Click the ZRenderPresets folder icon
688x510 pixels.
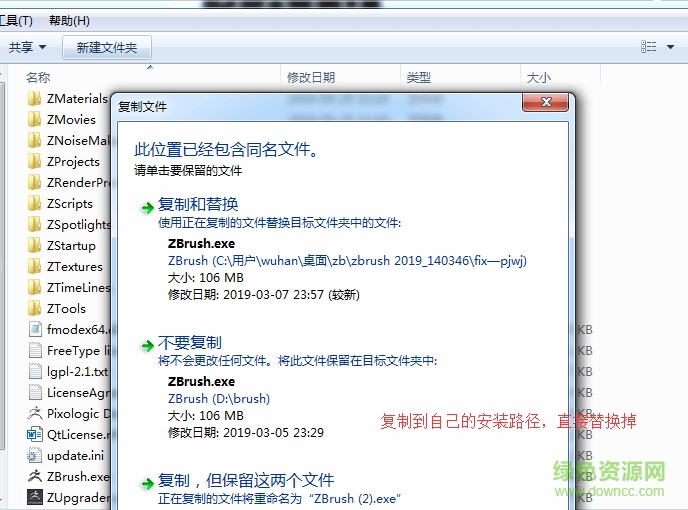34,183
